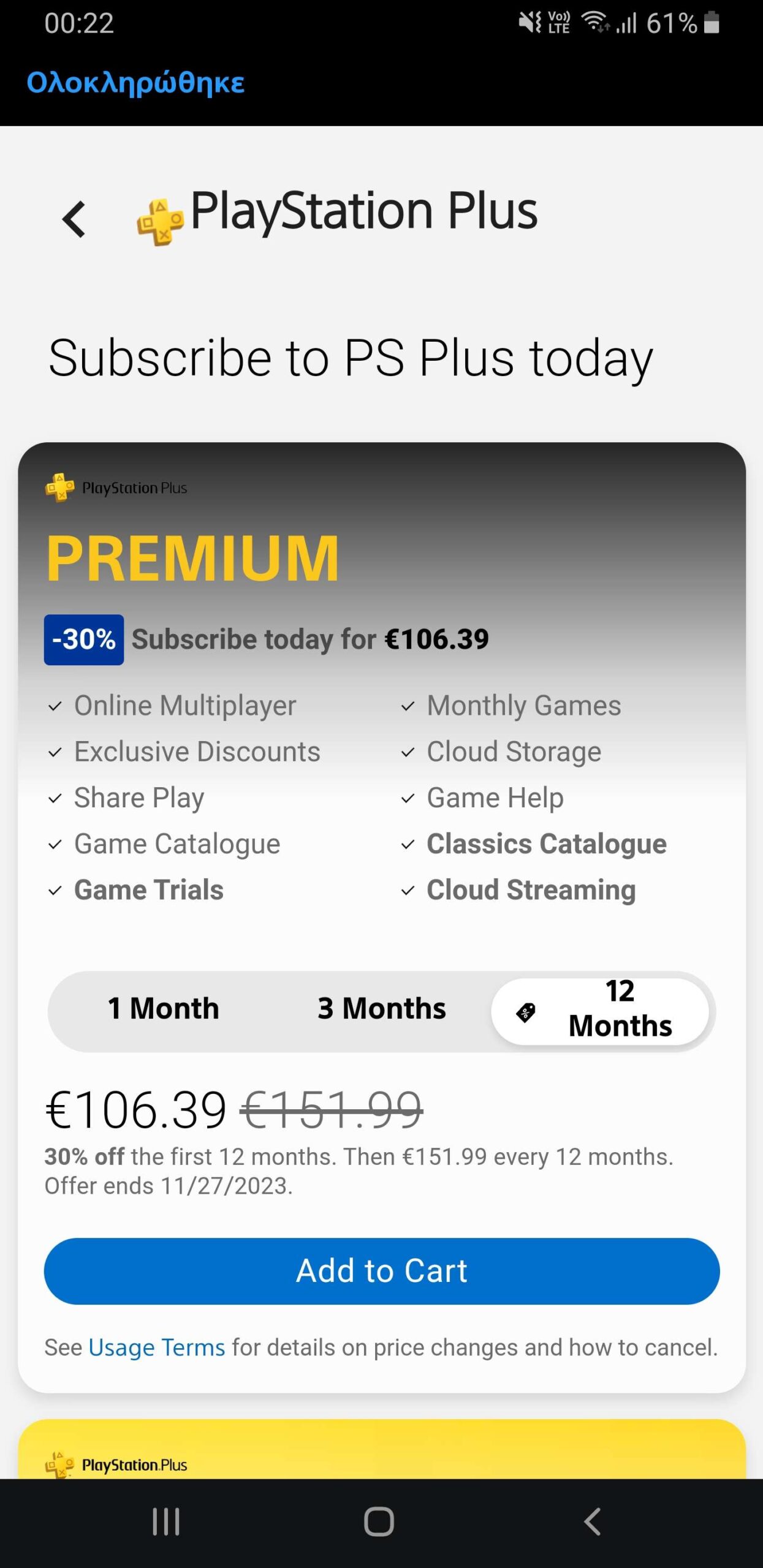Tap the Classics Catalogue feature item
This screenshot has height=1568, width=763.
coord(545,844)
